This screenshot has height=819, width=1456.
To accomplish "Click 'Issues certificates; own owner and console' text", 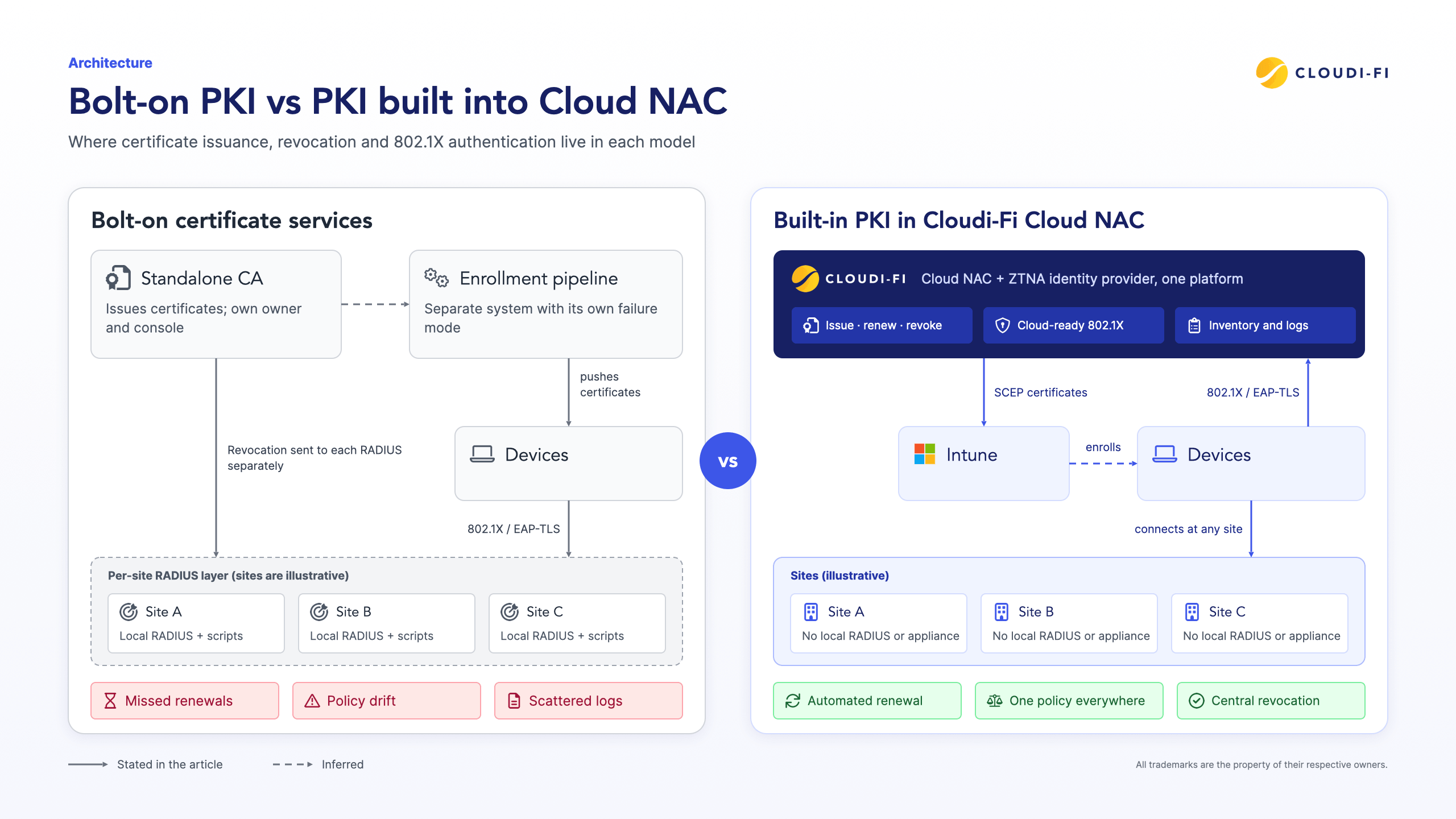I will [x=204, y=318].
